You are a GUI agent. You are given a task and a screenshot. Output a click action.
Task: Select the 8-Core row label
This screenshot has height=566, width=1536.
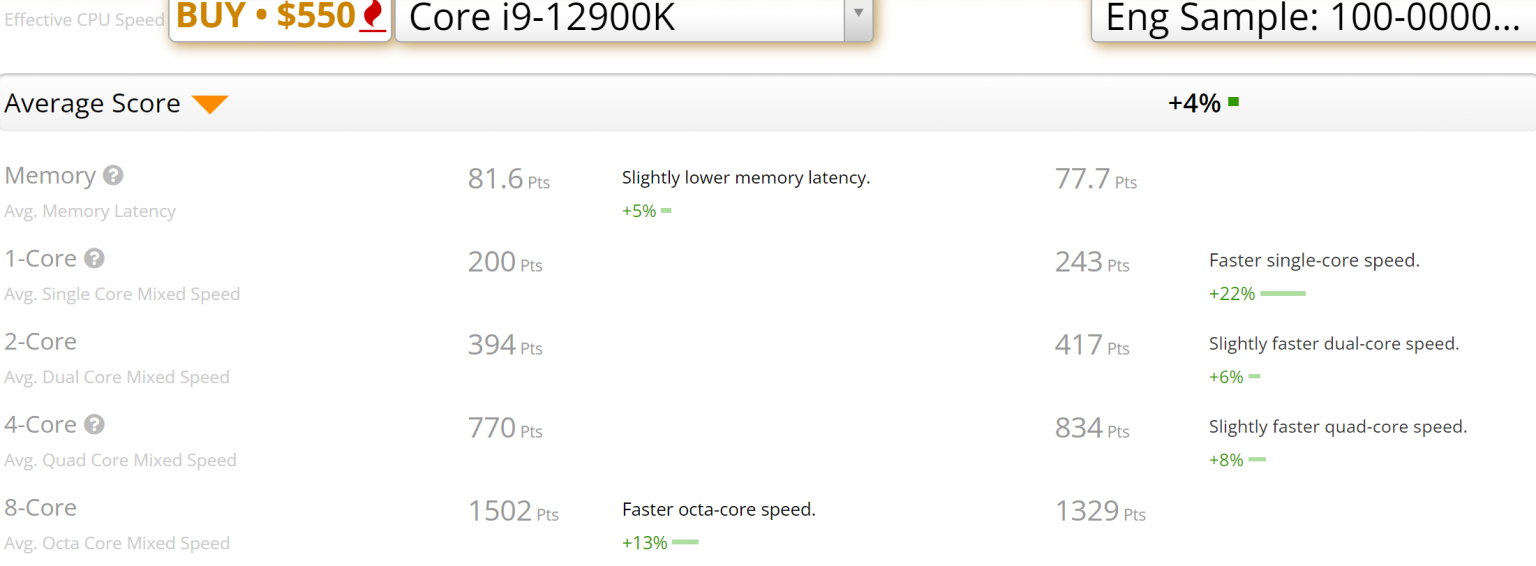coord(41,508)
